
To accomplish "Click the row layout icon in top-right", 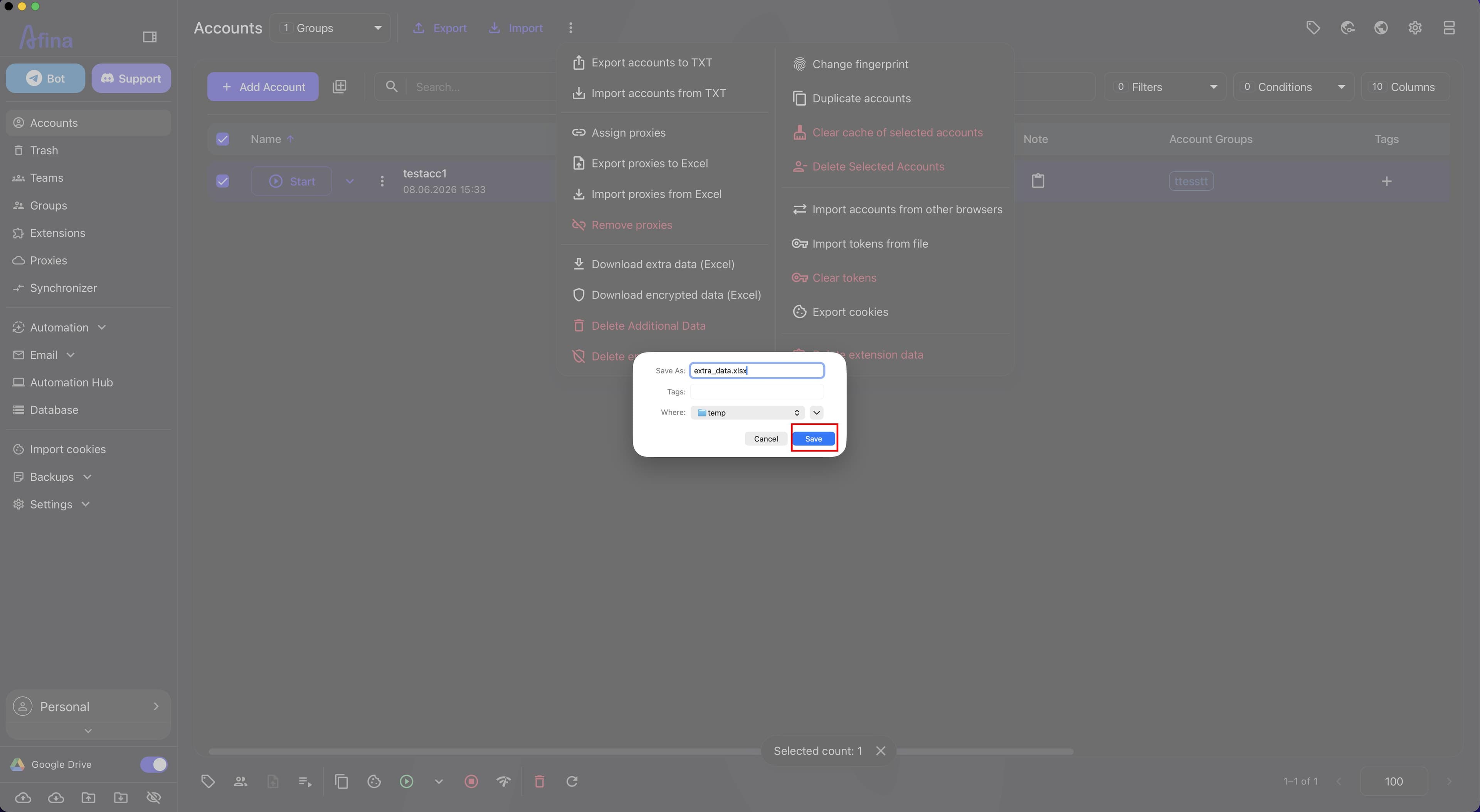I will pos(1449,28).
